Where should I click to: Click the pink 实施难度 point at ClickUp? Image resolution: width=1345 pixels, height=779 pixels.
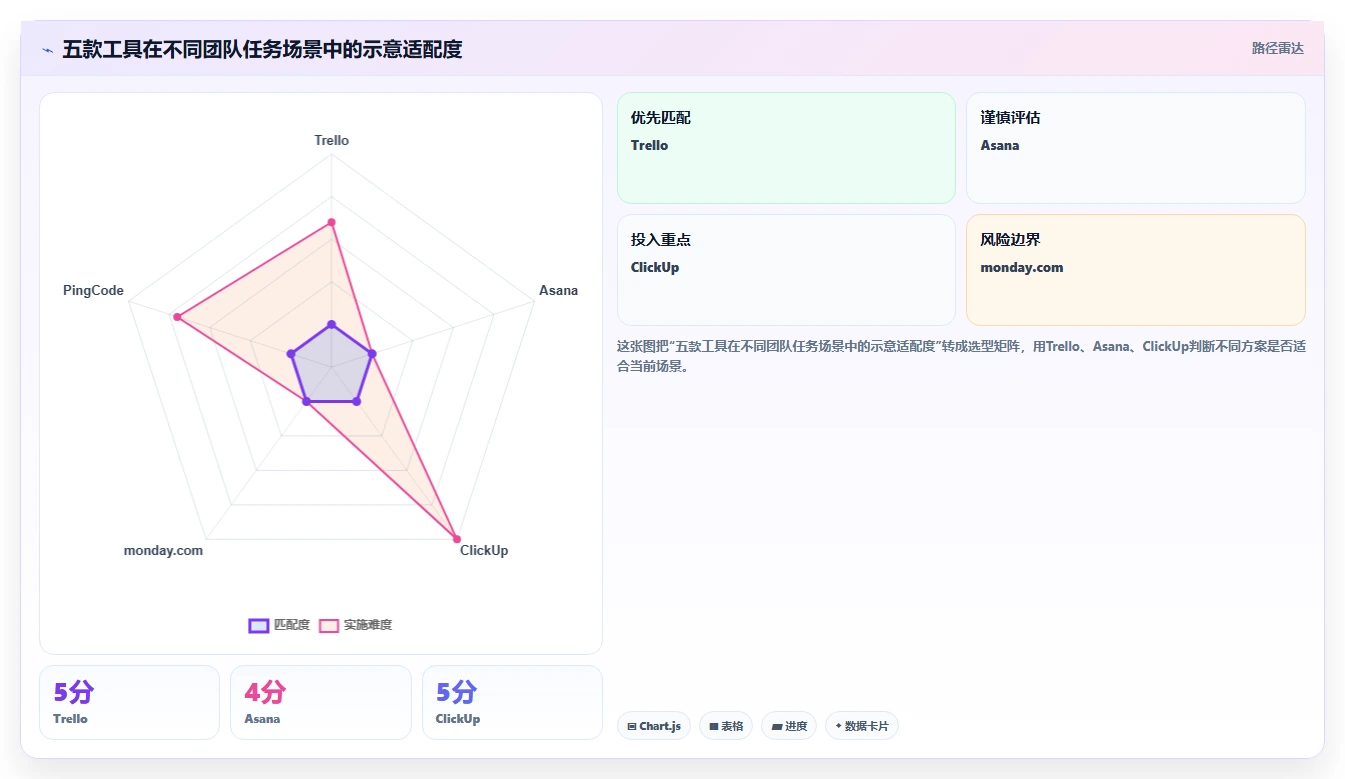point(456,539)
